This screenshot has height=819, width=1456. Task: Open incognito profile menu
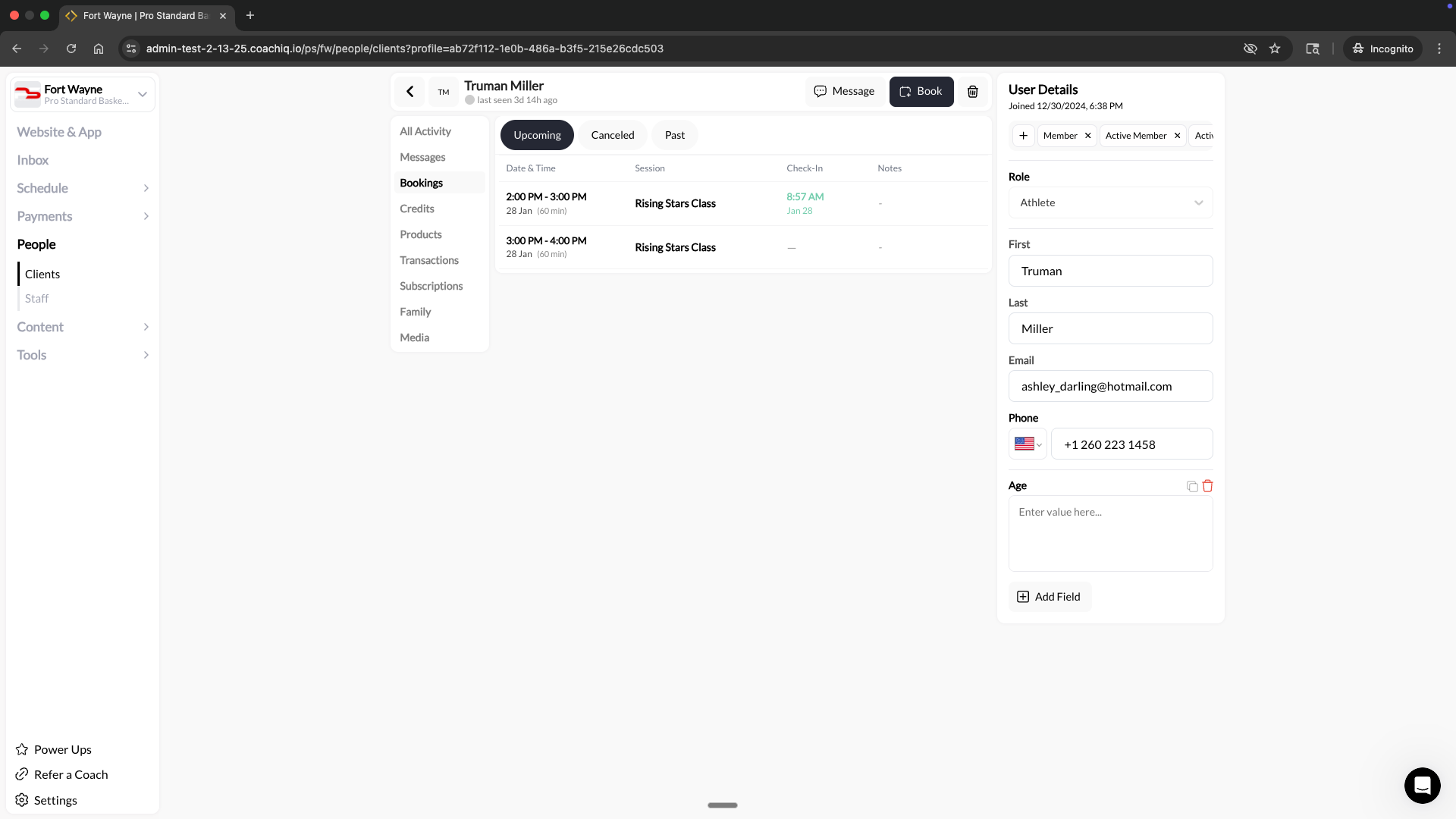pyautogui.click(x=1382, y=48)
